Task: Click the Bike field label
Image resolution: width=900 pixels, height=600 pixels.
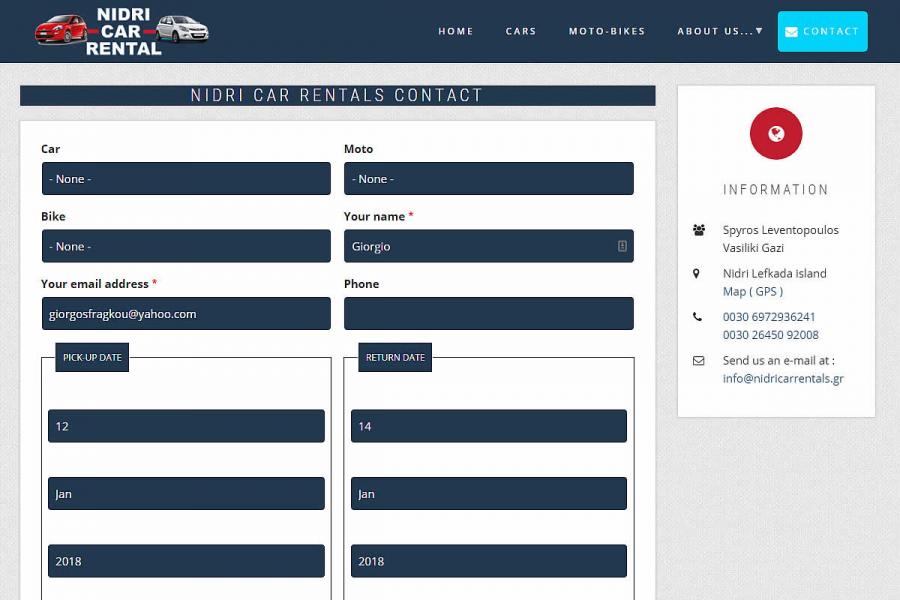Action: tap(53, 216)
